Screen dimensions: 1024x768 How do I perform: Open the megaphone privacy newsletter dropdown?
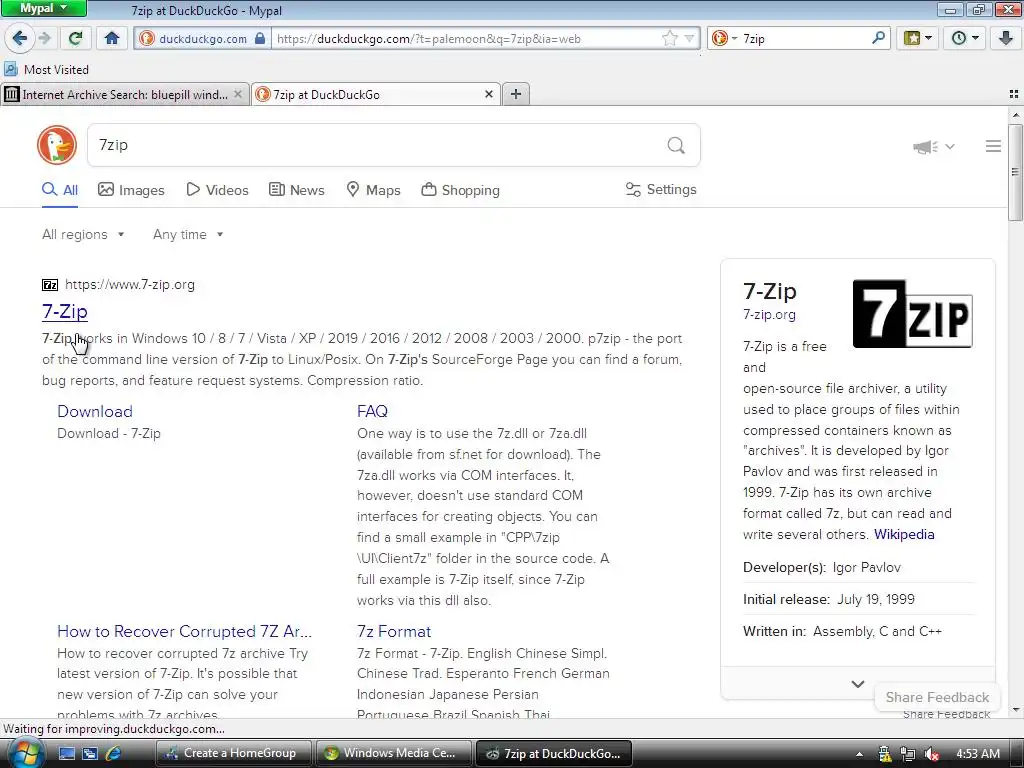934,146
